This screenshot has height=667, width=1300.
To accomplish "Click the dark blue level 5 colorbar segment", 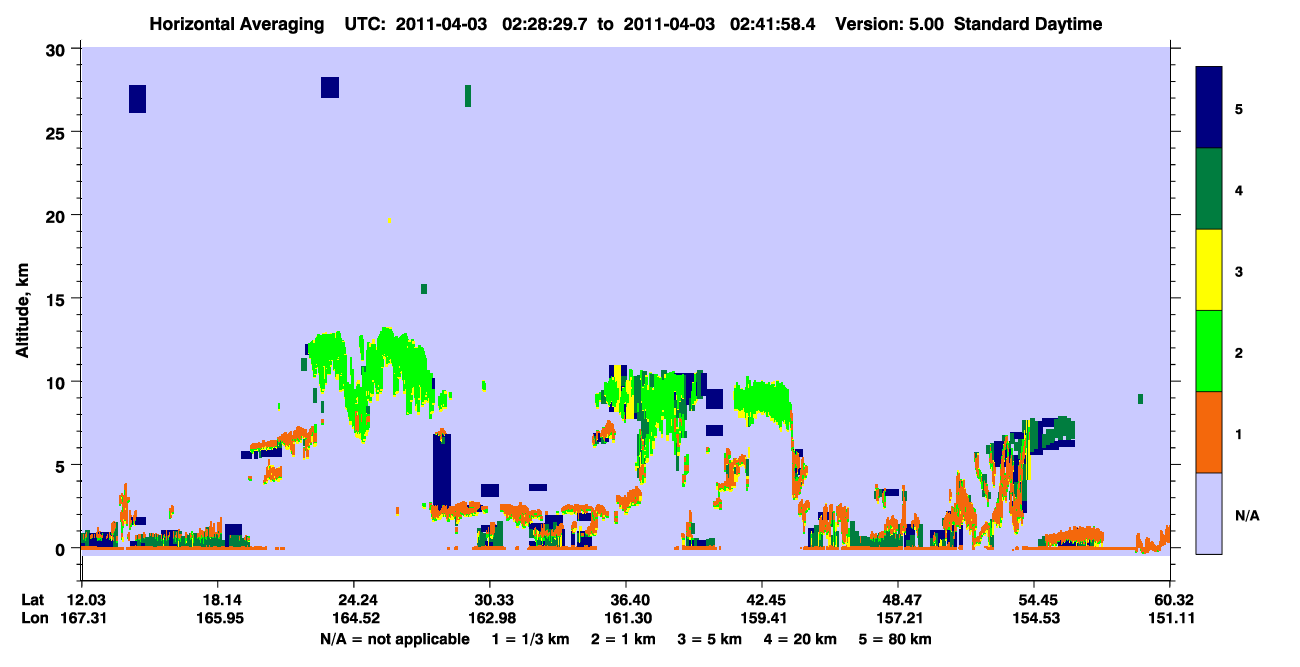I will click(1209, 108).
